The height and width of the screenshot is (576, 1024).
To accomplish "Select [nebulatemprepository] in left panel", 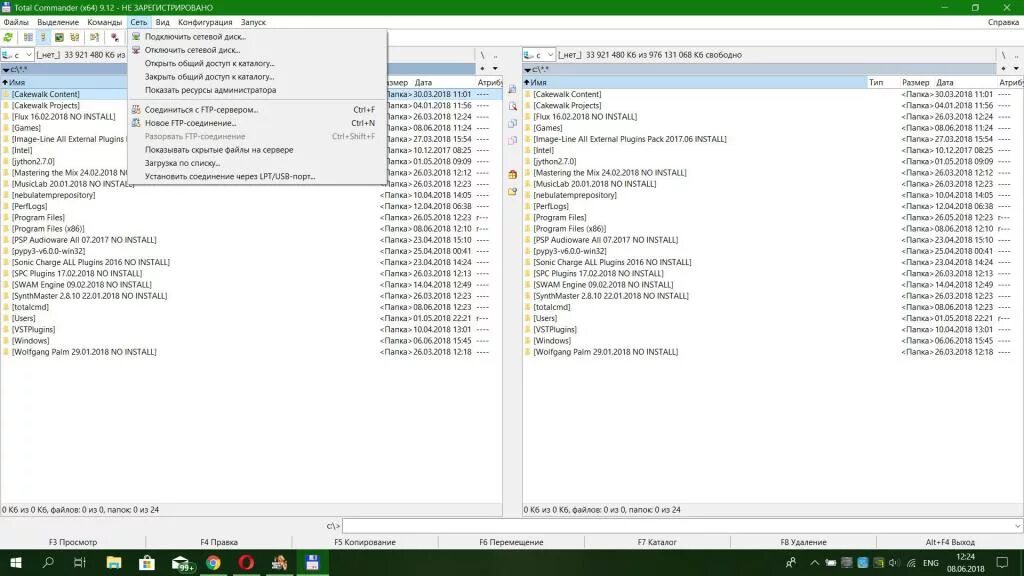I will pyautogui.click(x=54, y=195).
